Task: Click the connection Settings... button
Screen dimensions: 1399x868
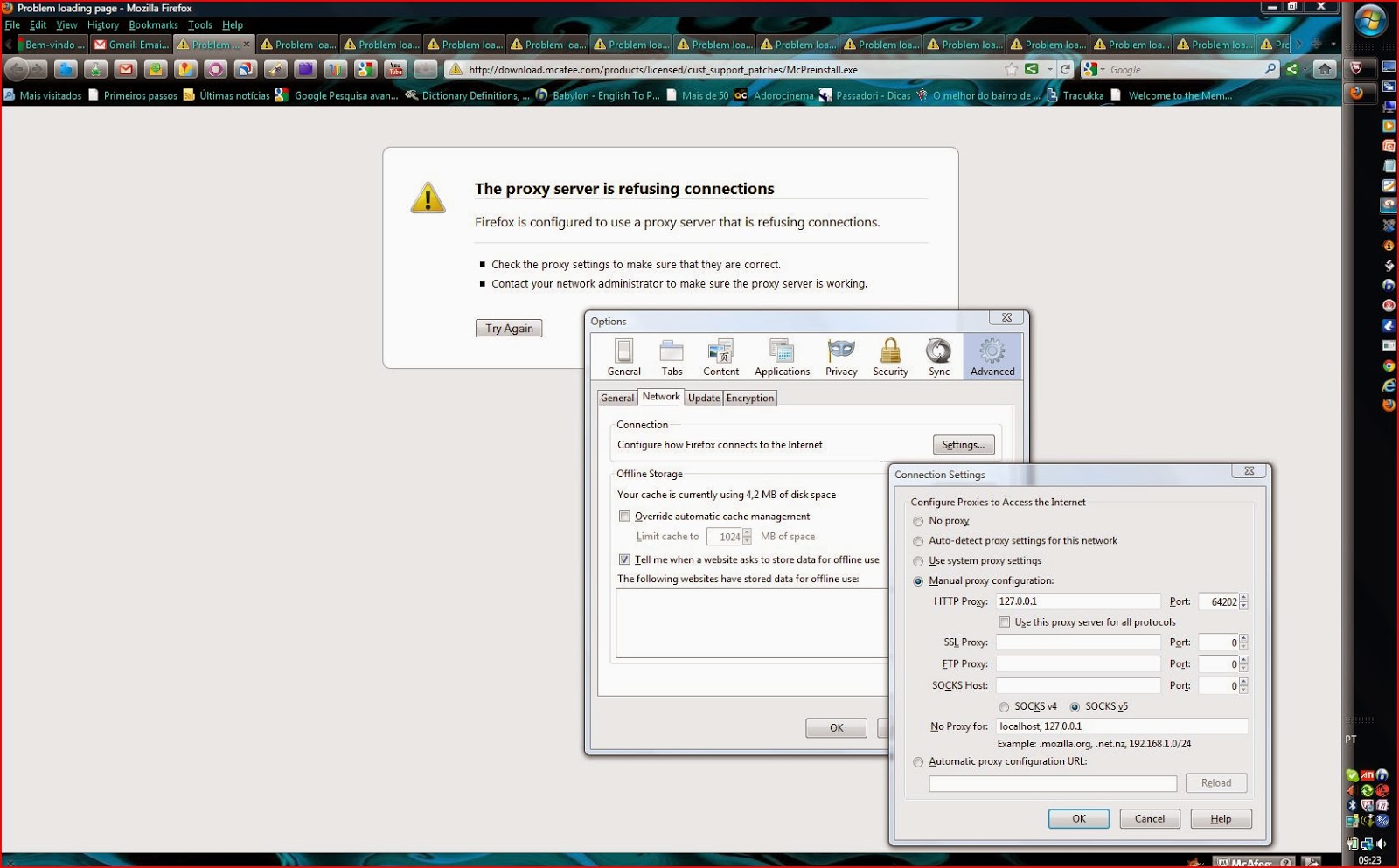Action: pos(964,445)
